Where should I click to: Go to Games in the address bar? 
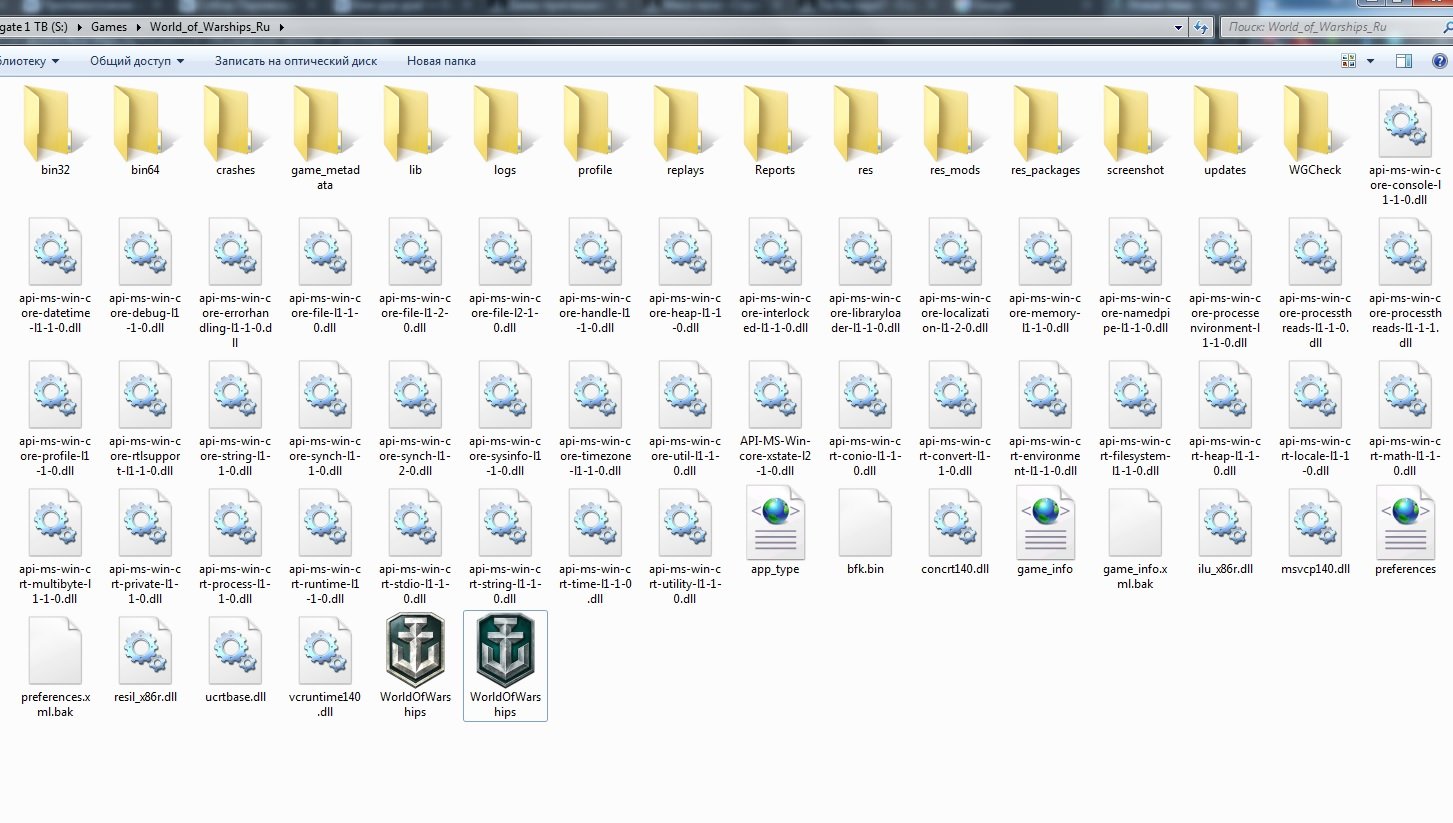point(109,27)
